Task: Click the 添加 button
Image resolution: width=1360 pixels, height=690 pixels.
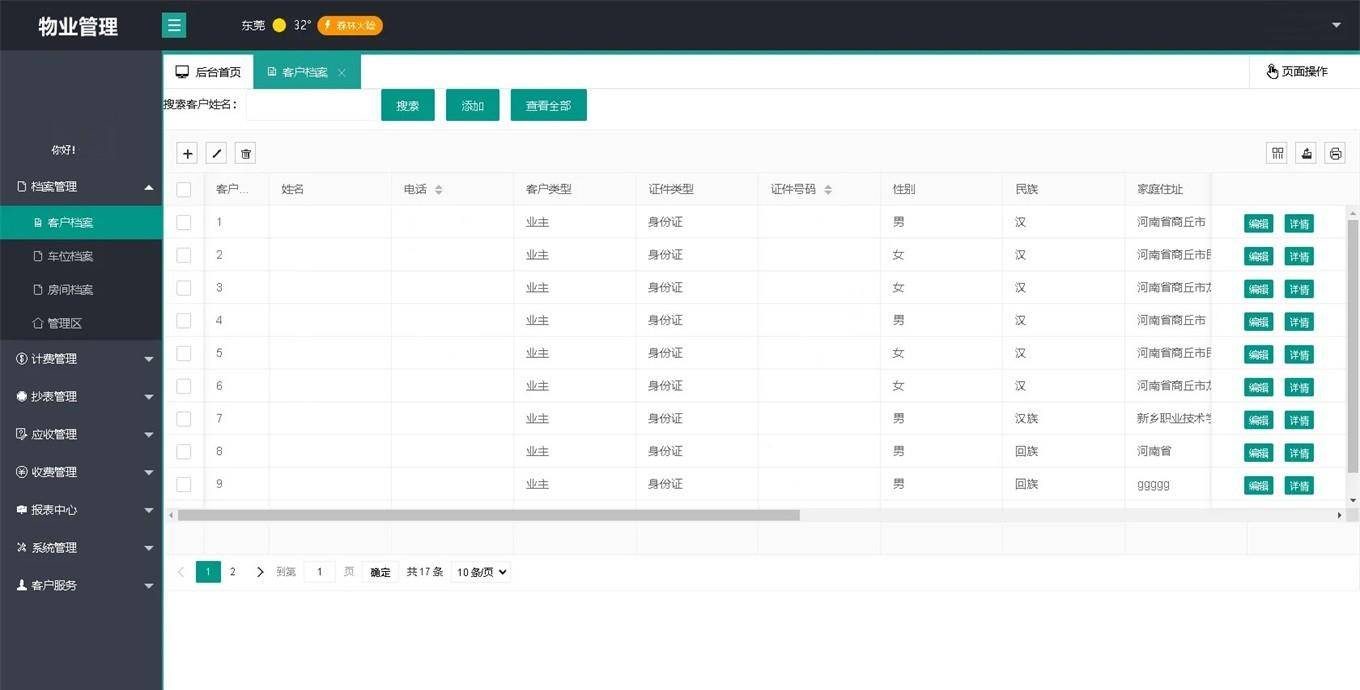Action: coord(473,105)
